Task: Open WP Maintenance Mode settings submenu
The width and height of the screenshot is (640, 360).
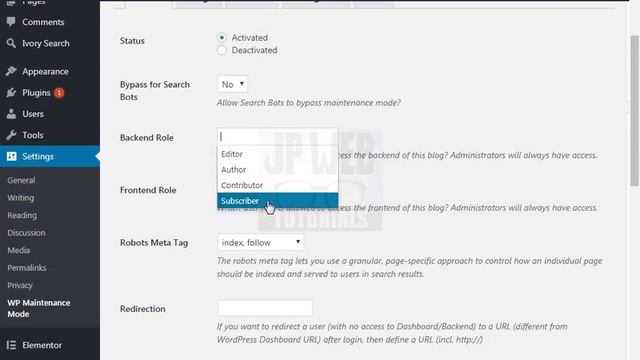Action: [x=39, y=308]
